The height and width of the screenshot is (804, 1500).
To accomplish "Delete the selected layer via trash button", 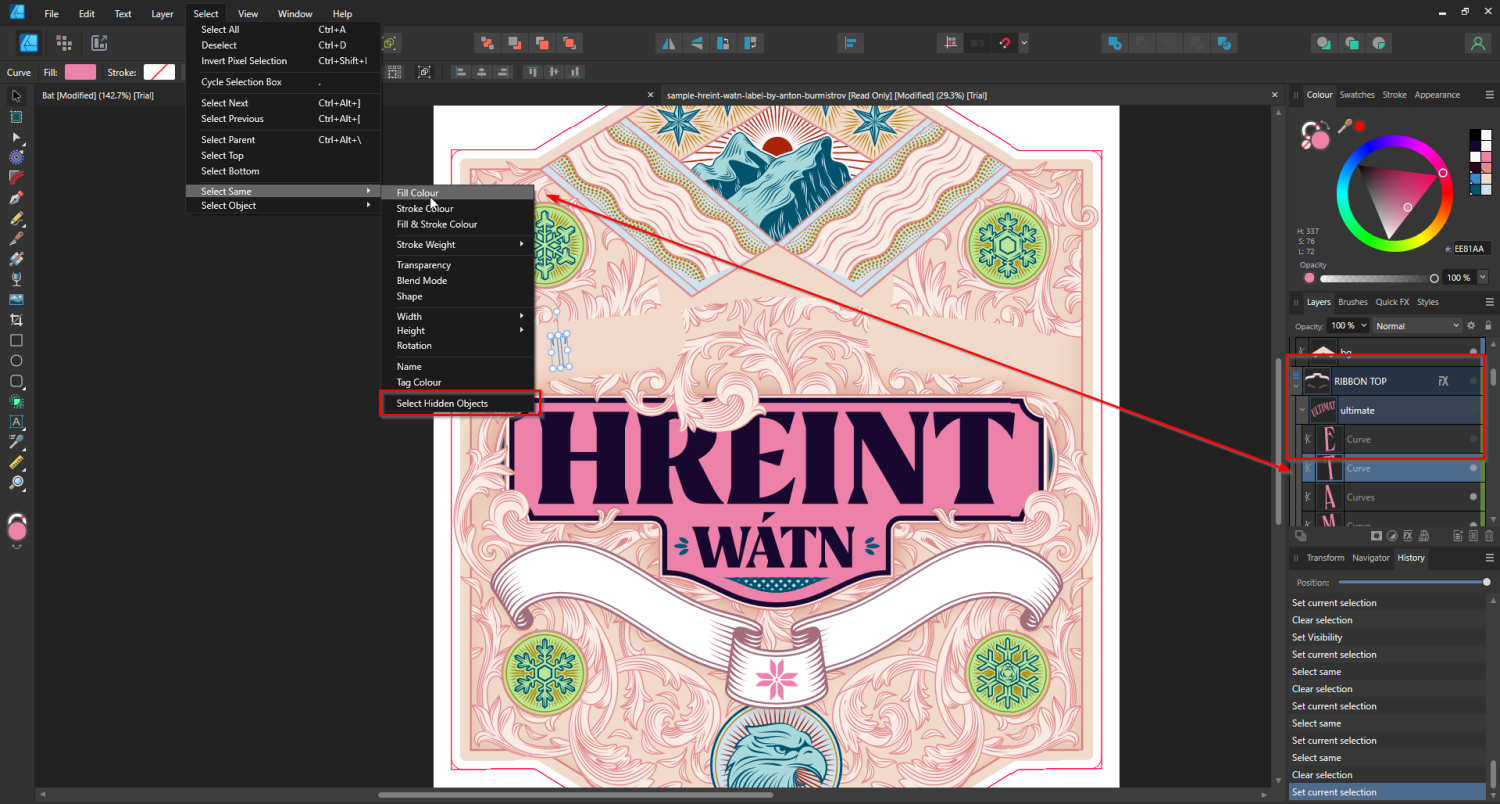I will point(1489,536).
